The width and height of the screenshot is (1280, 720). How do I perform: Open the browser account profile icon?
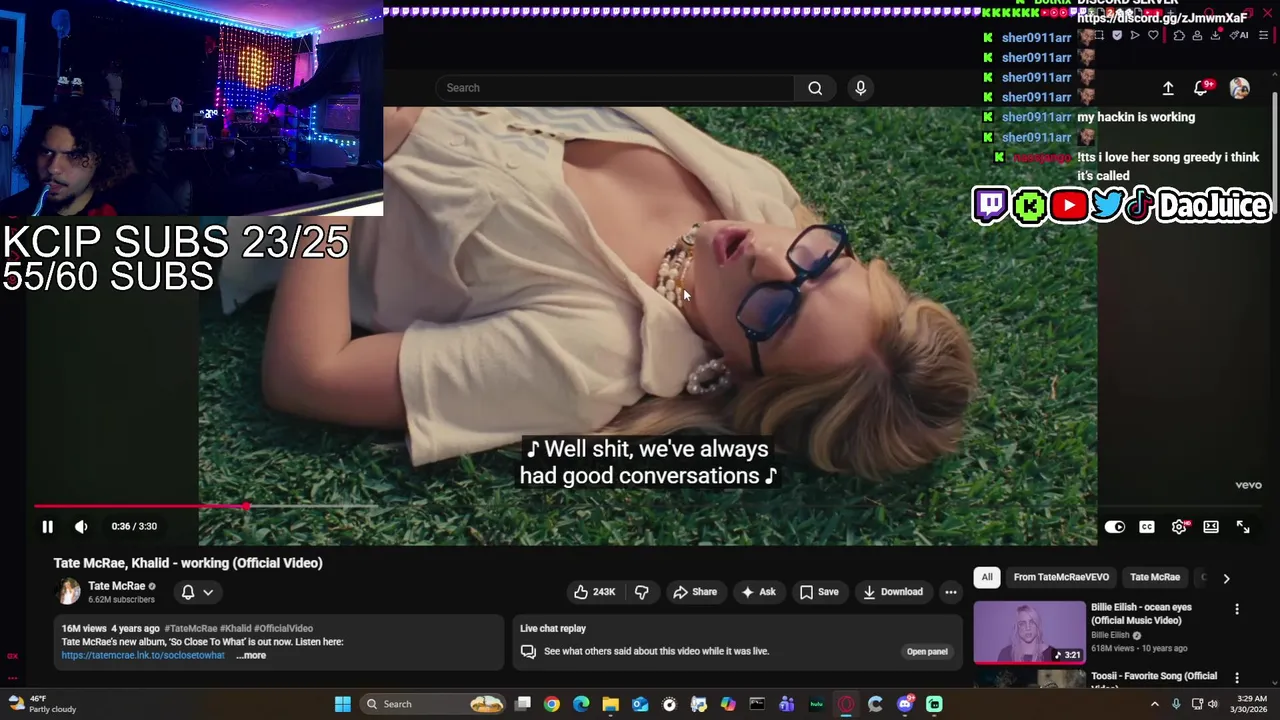pos(1197,35)
